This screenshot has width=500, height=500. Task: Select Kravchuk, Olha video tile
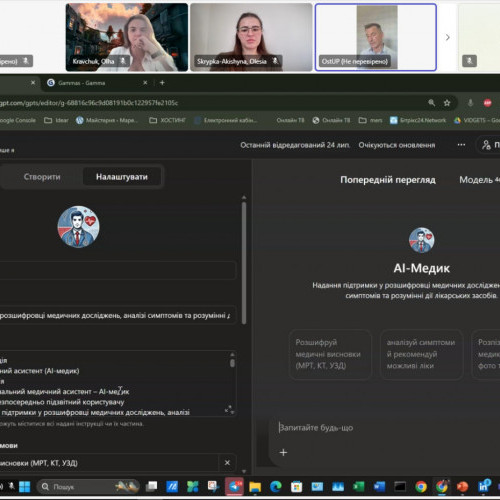tap(127, 37)
